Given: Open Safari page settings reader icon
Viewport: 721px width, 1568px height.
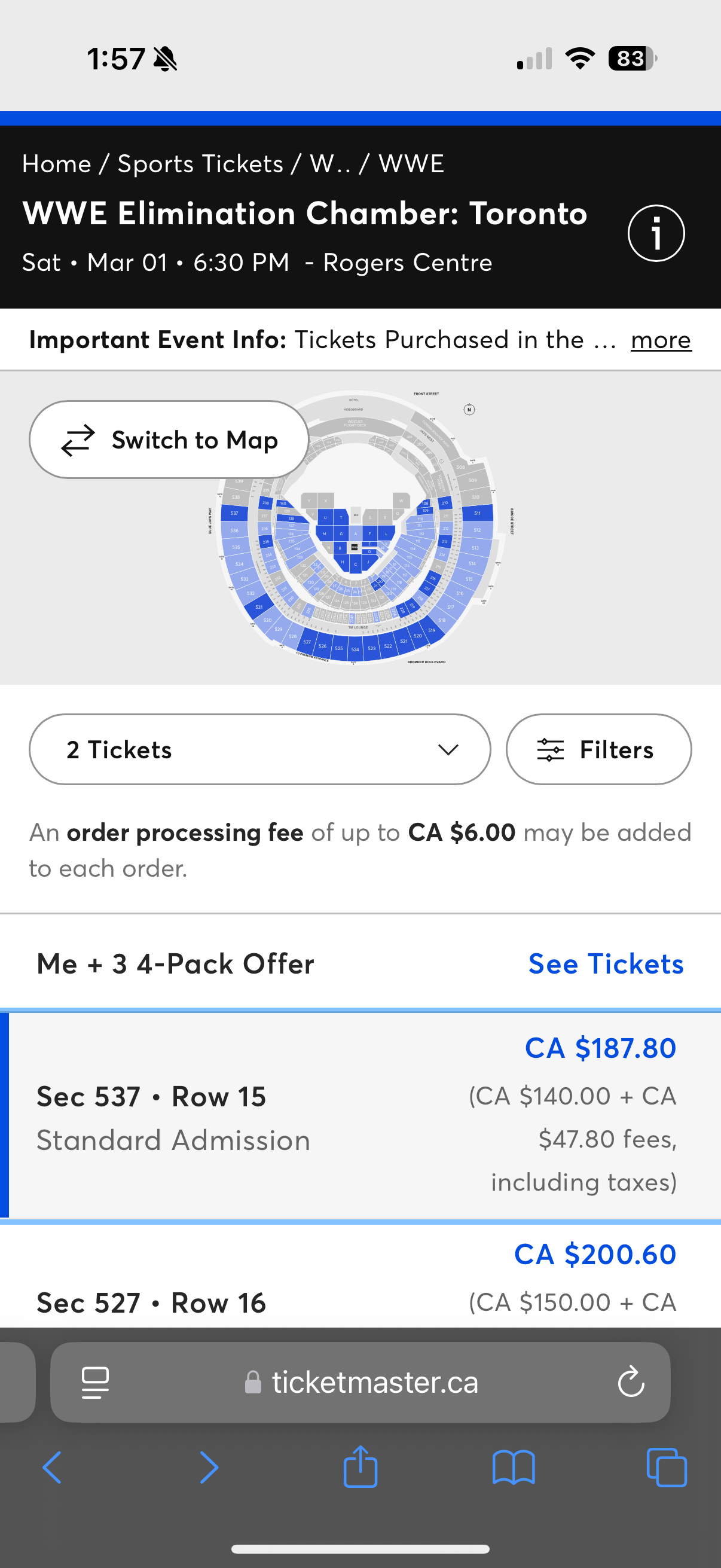Looking at the screenshot, I should [96, 1382].
